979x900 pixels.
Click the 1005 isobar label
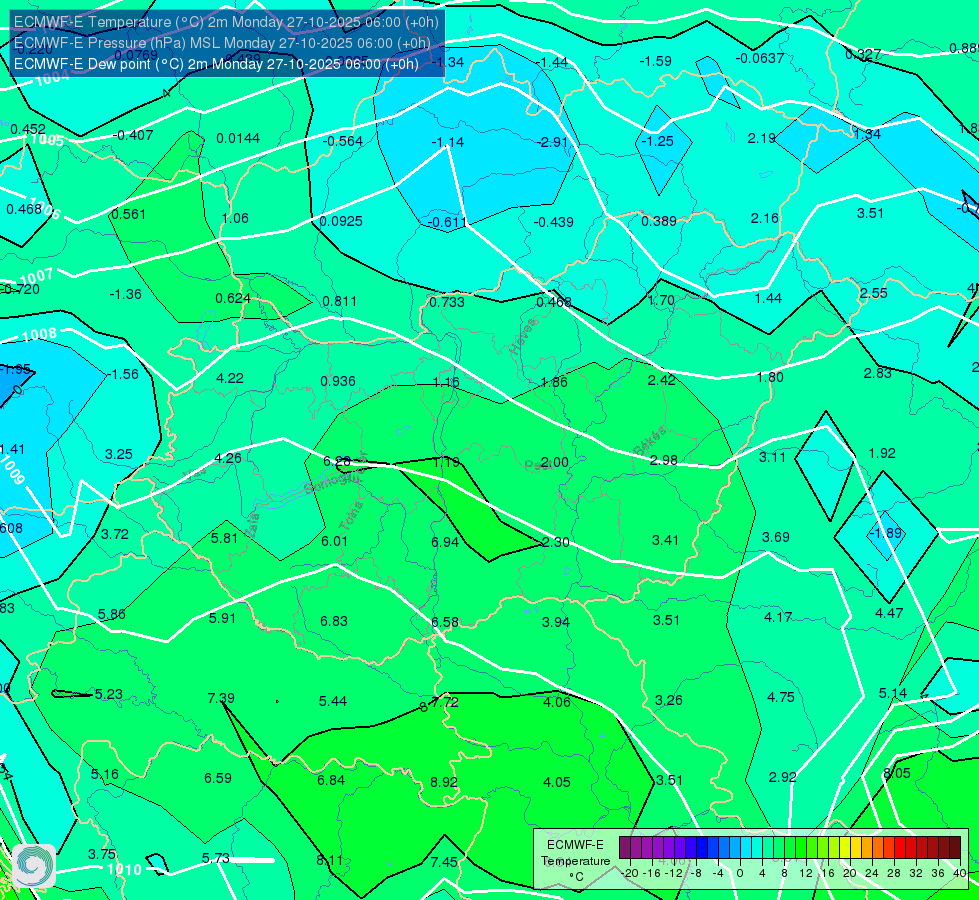point(47,139)
